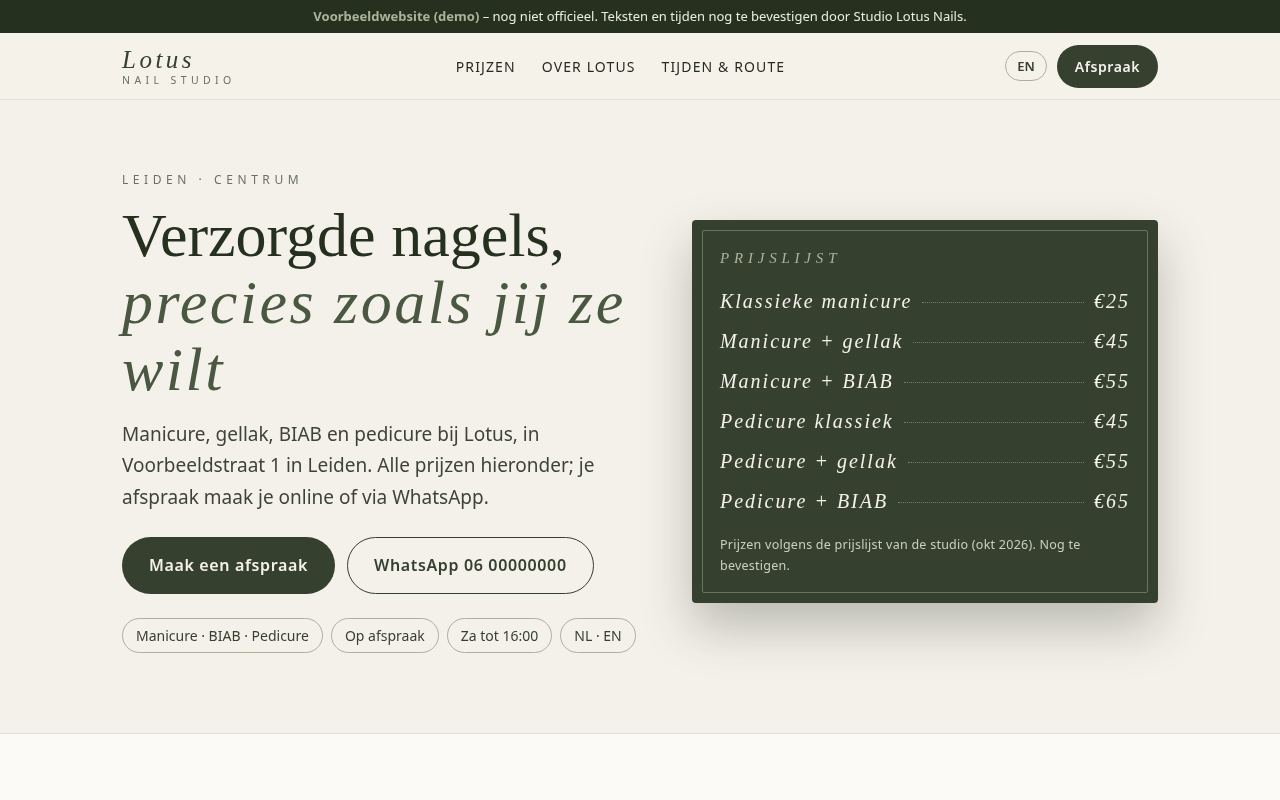
Task: Select the Pedicure + gellak price row
Action: tap(924, 461)
